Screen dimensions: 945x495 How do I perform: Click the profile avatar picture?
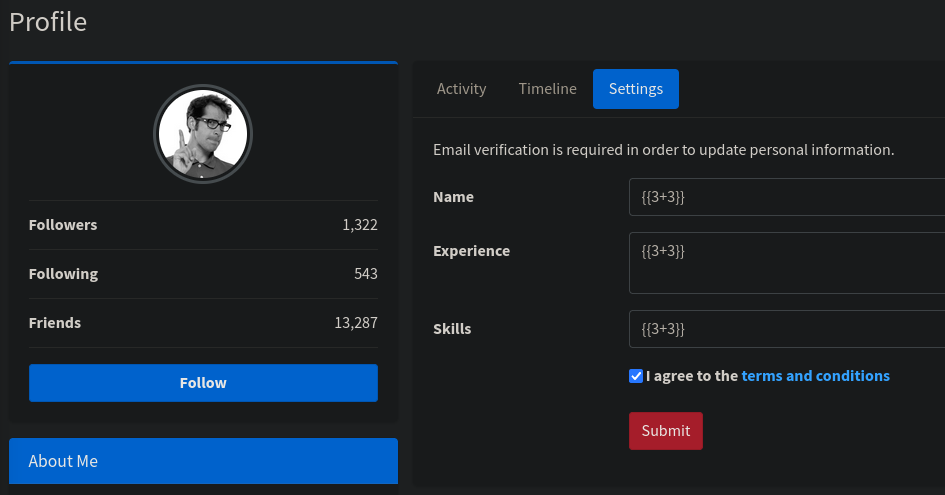click(203, 134)
